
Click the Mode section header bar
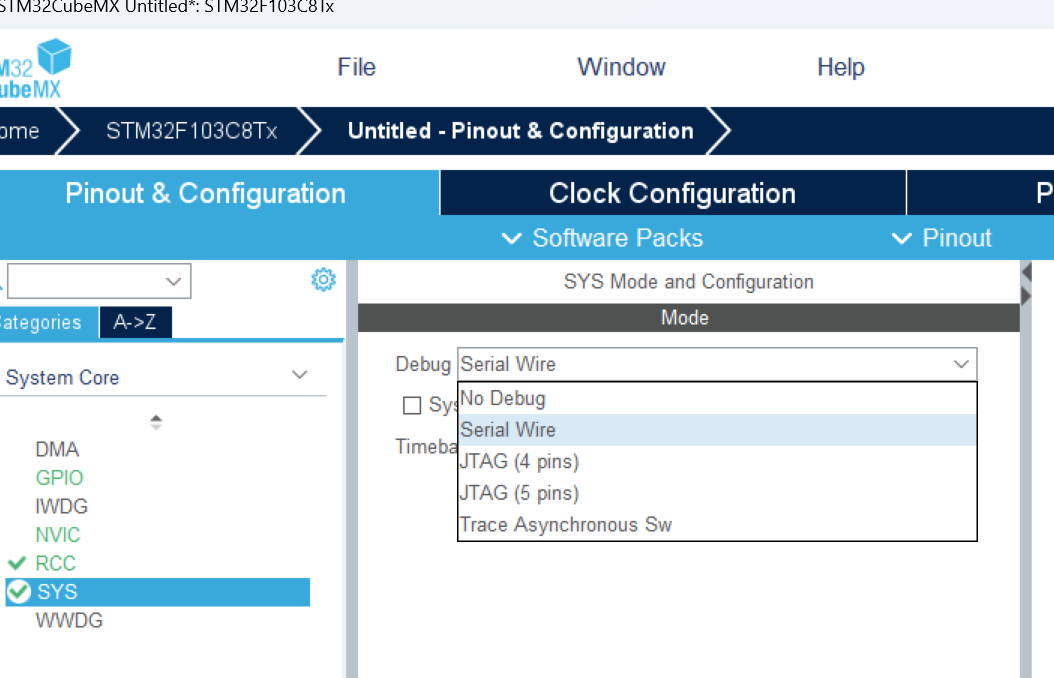[x=688, y=318]
